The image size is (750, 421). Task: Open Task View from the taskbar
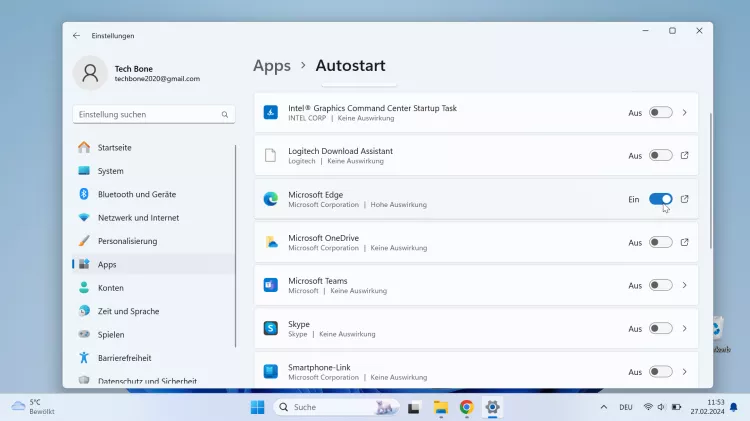tap(414, 407)
